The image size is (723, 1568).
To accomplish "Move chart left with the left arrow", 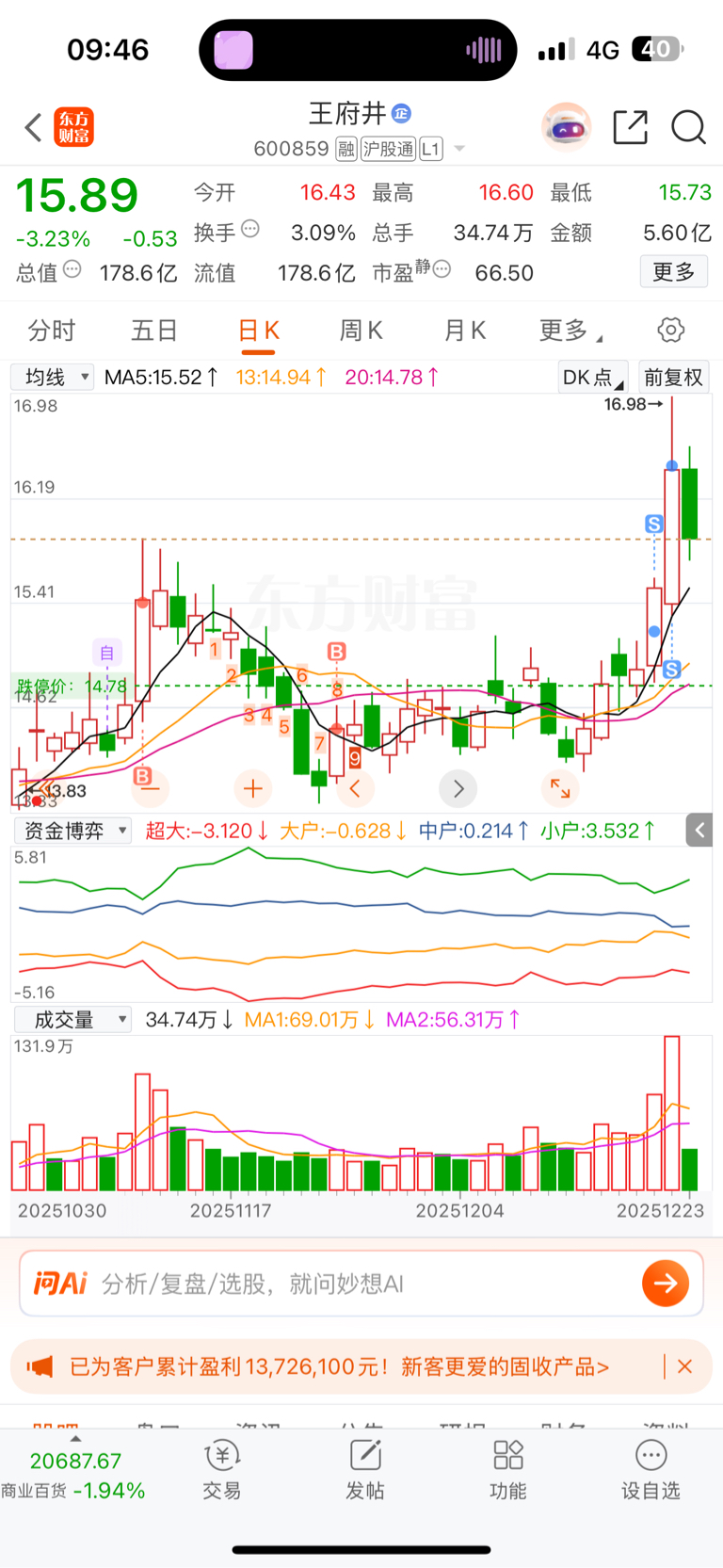I will (356, 788).
